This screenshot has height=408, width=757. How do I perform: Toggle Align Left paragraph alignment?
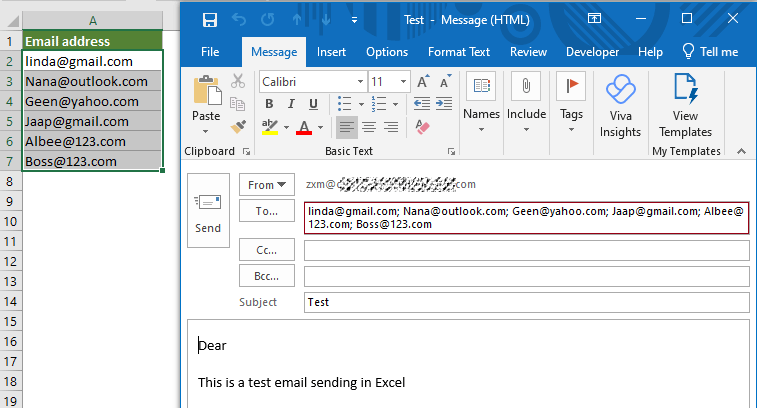coord(347,127)
